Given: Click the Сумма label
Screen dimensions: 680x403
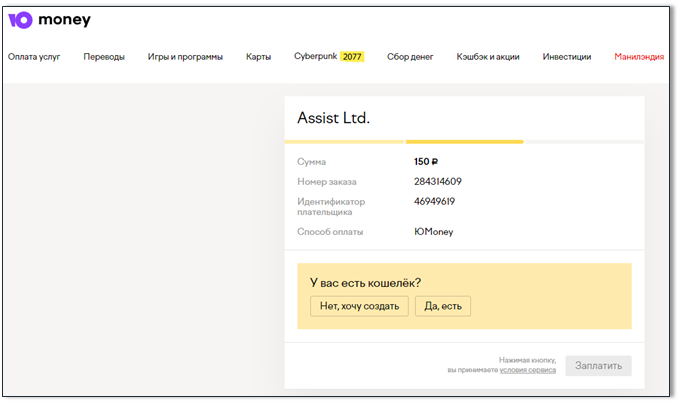Looking at the screenshot, I should click(x=311, y=162).
